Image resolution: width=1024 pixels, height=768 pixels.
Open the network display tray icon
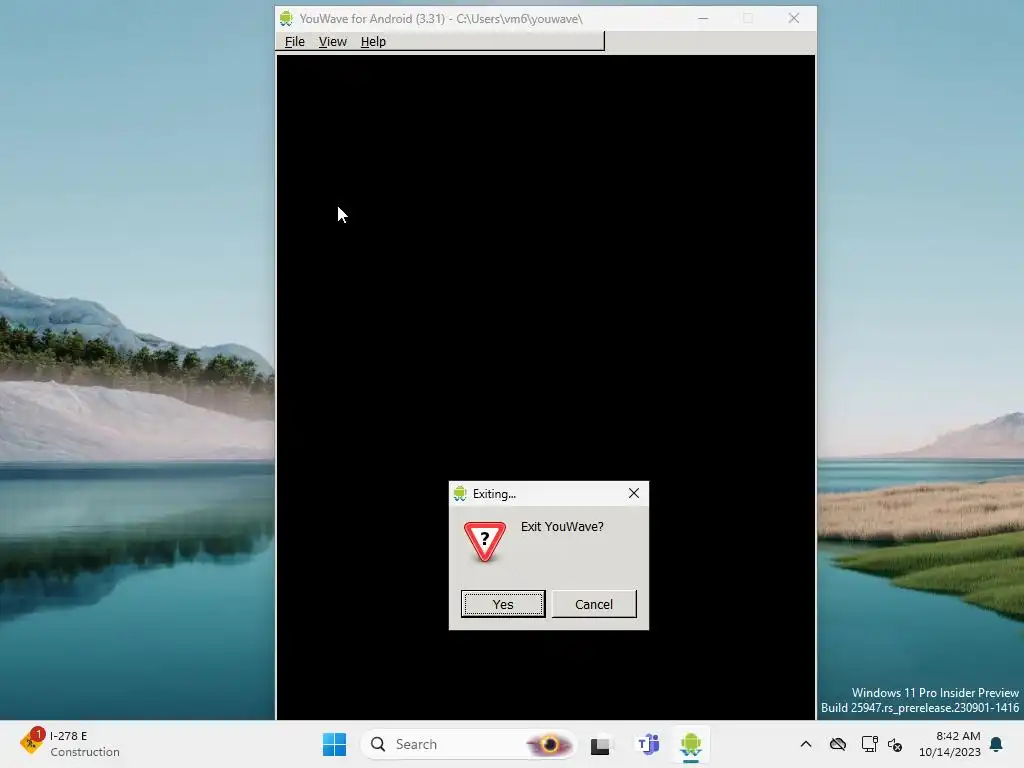coord(869,744)
